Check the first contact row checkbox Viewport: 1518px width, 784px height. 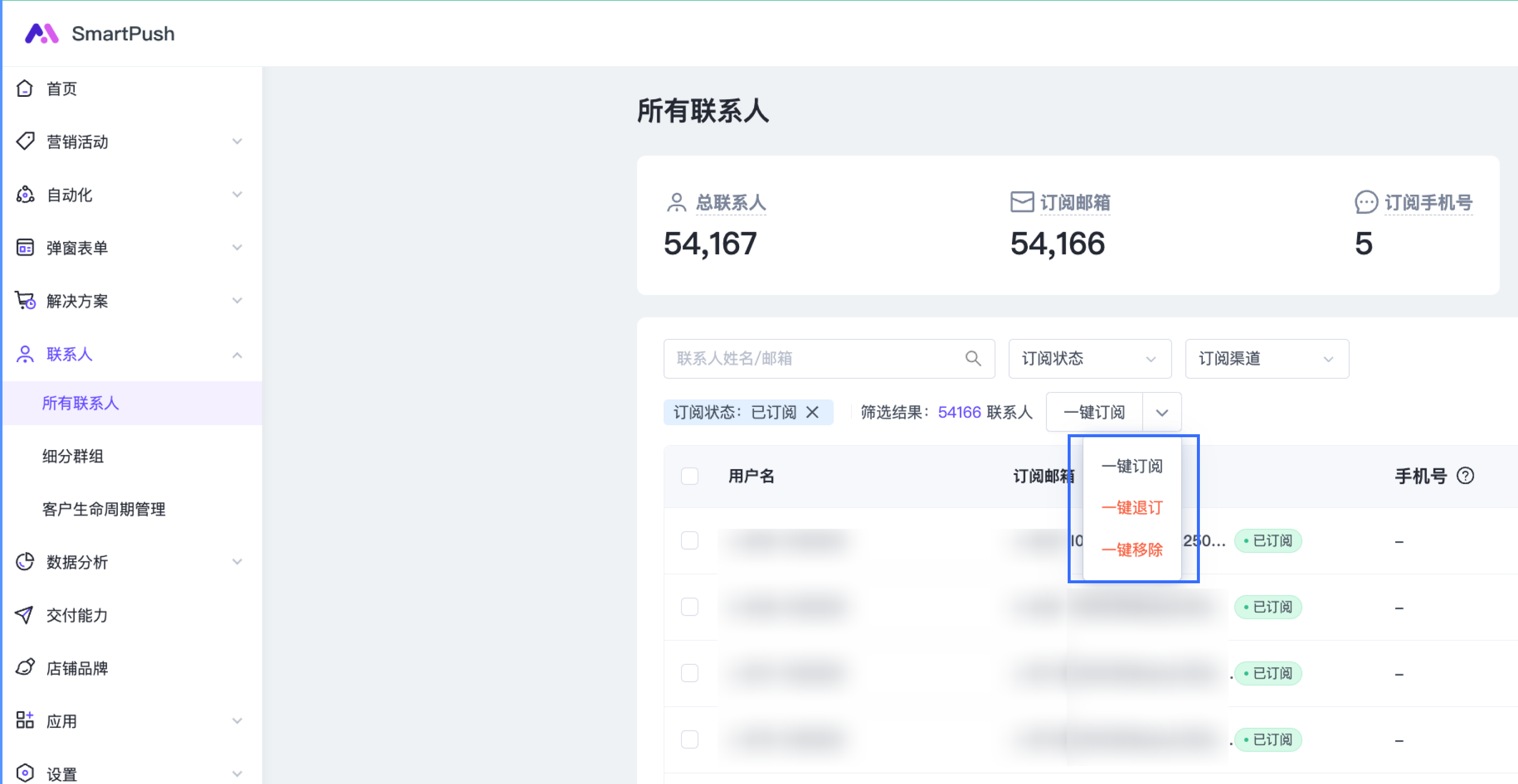pos(689,540)
